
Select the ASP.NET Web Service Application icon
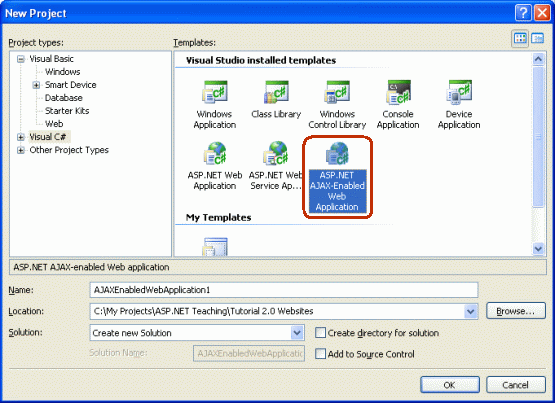coord(276,154)
